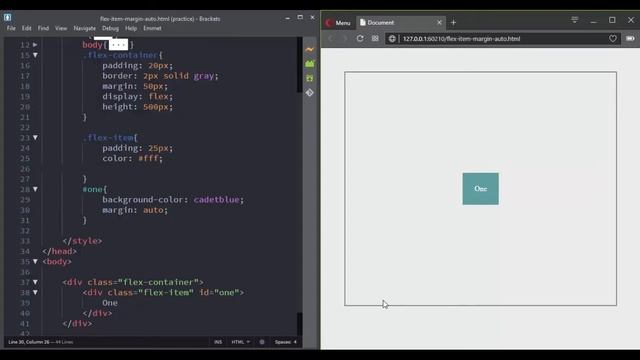Screen dimensions: 640x360
Task: Open the View menu in Brackets
Action: pyautogui.click(x=61, y=28)
